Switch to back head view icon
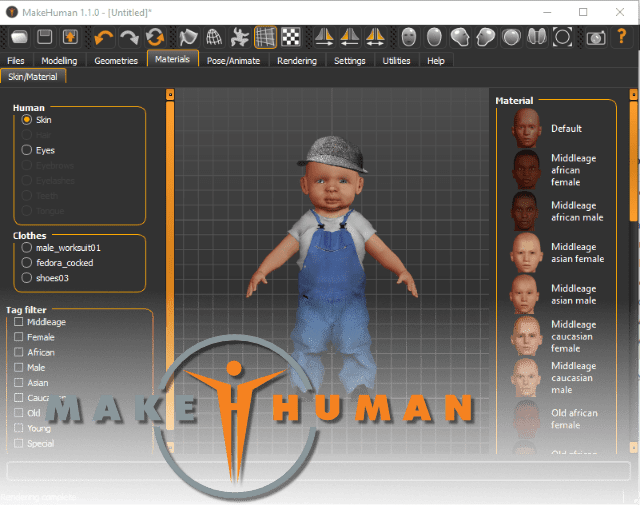The width and height of the screenshot is (640, 505). tap(434, 38)
